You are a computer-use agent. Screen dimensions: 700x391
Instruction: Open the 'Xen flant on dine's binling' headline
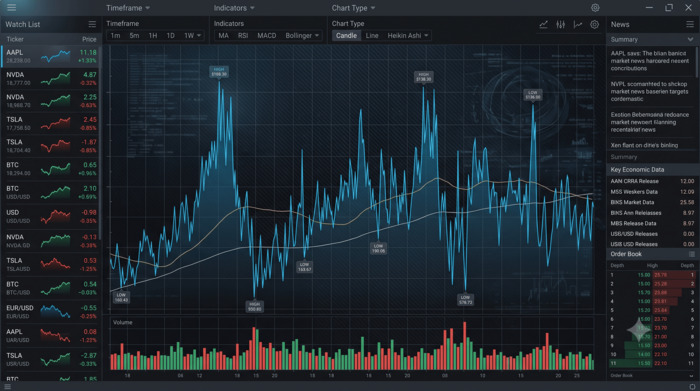pyautogui.click(x=644, y=145)
